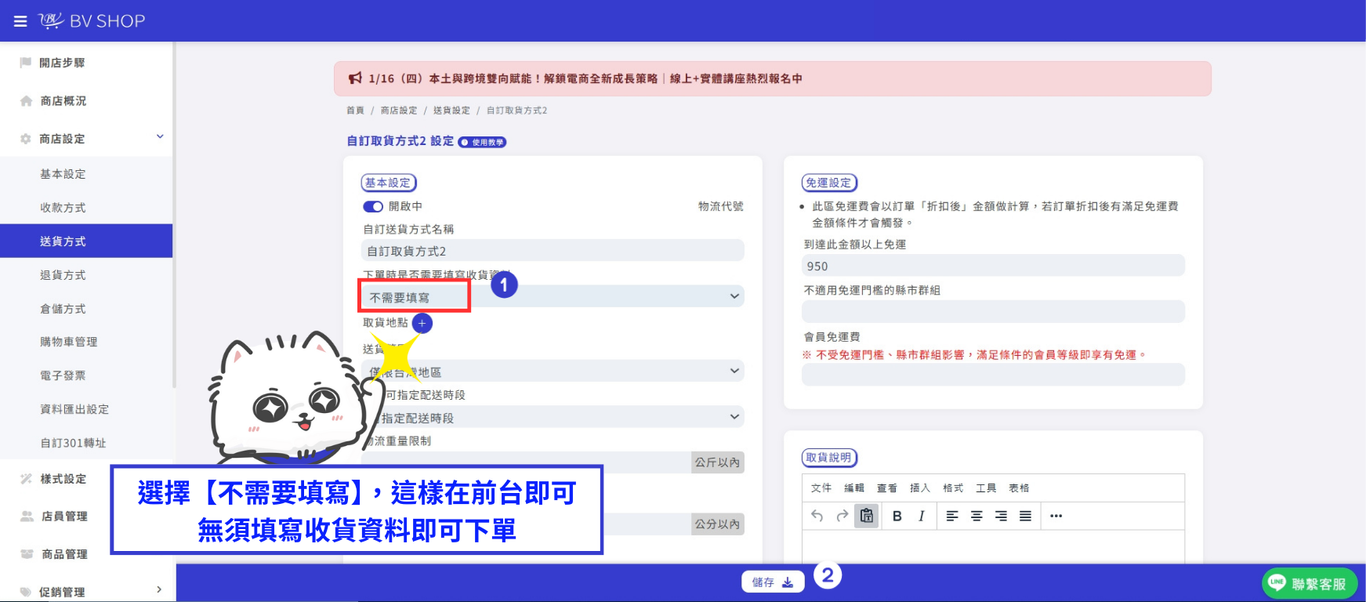Click the megaphone announcement icon
Screen dimensions: 1366x602
355,78
